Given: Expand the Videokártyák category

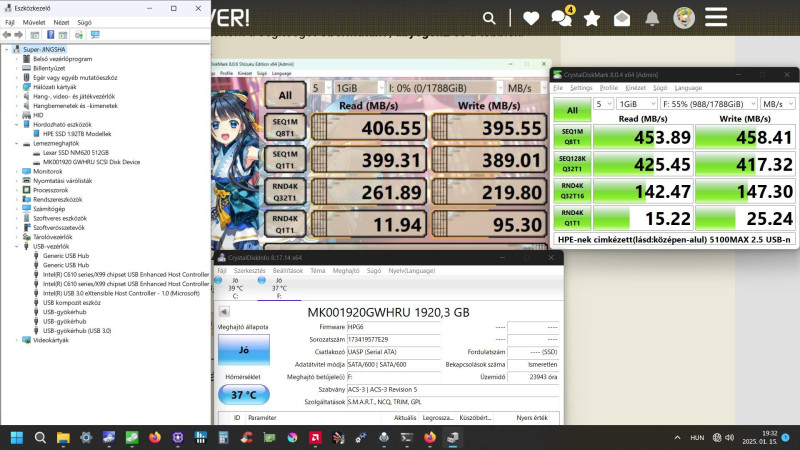Looking at the screenshot, I should [16, 340].
